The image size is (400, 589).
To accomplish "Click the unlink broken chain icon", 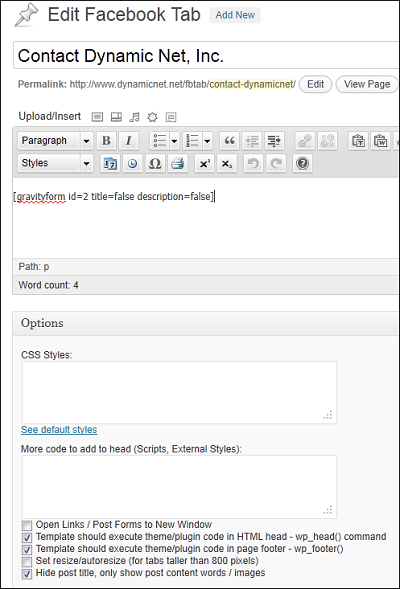I will click(327, 141).
